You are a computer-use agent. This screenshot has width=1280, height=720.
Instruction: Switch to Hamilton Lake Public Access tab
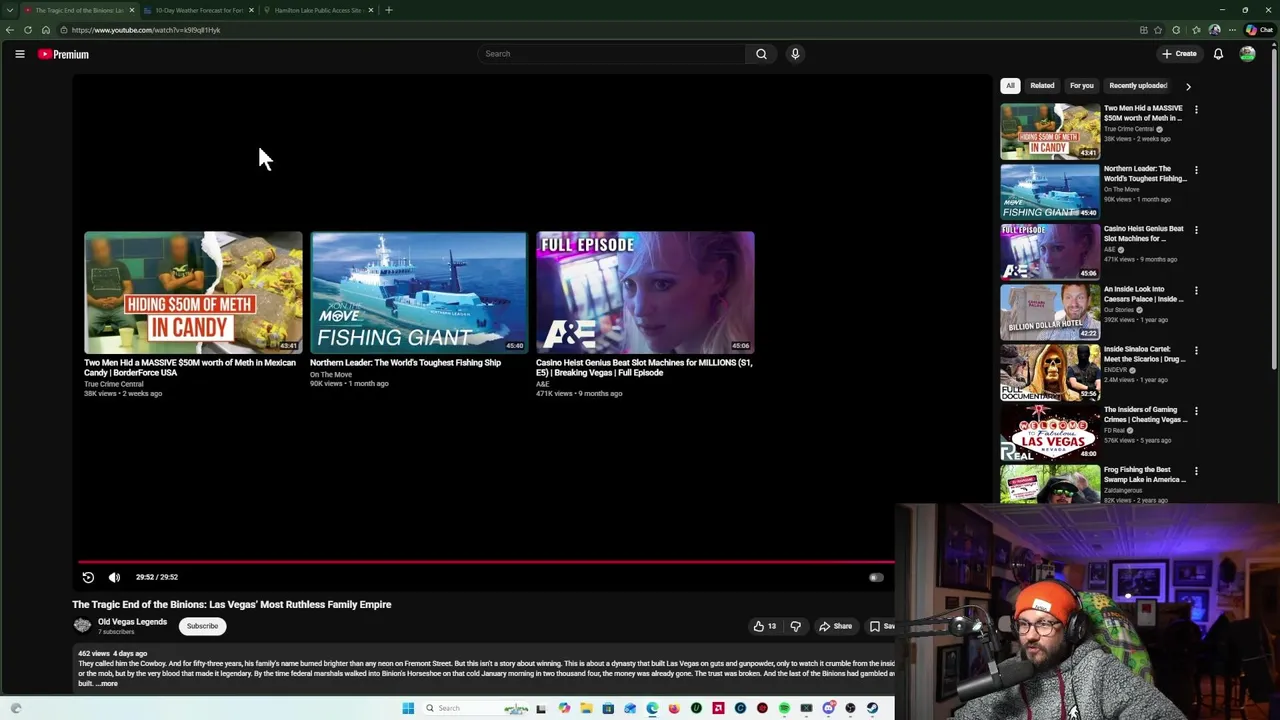318,10
